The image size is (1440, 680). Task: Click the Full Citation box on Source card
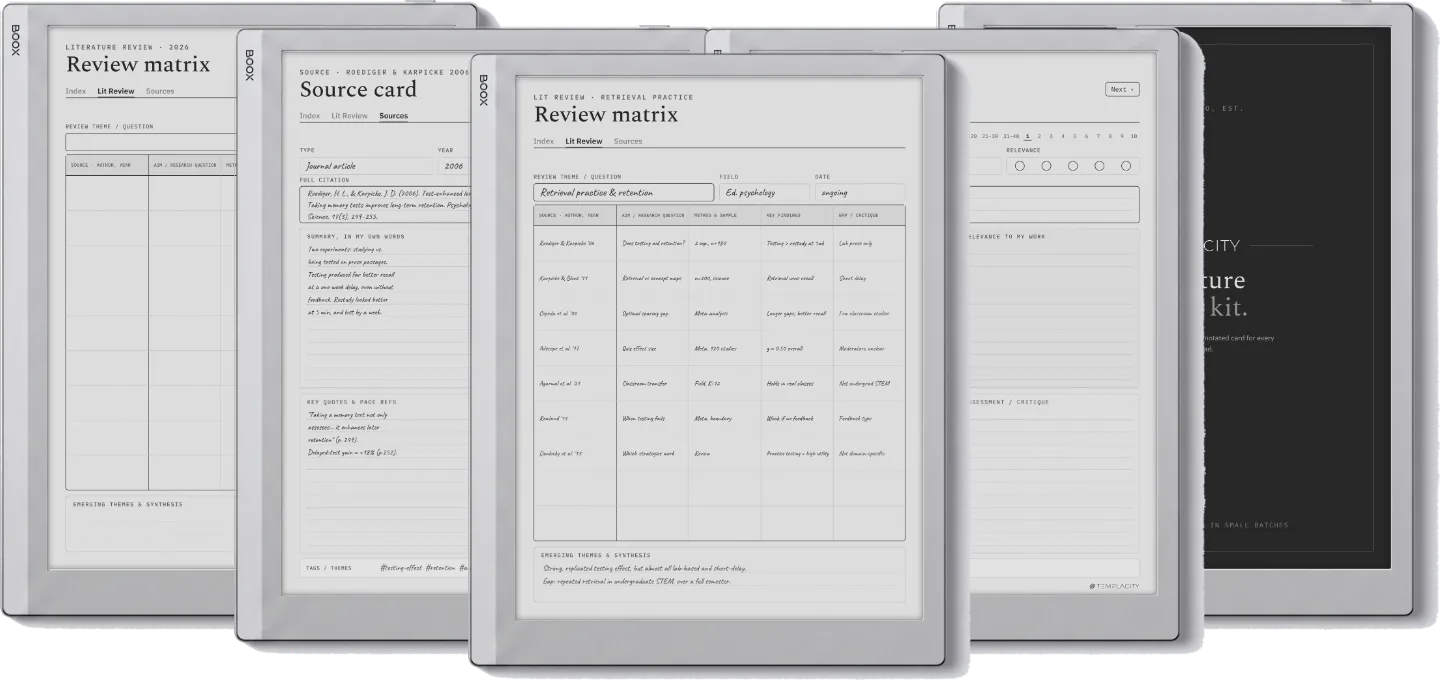tap(387, 203)
